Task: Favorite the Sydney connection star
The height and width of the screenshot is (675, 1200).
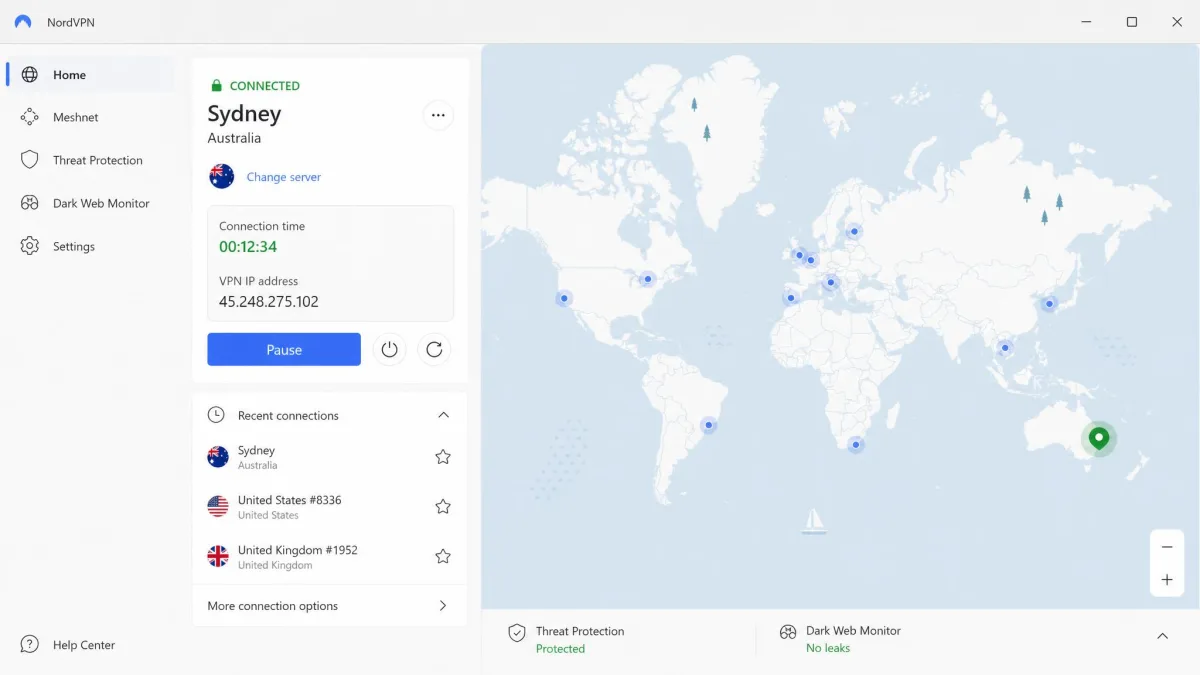Action: click(443, 457)
